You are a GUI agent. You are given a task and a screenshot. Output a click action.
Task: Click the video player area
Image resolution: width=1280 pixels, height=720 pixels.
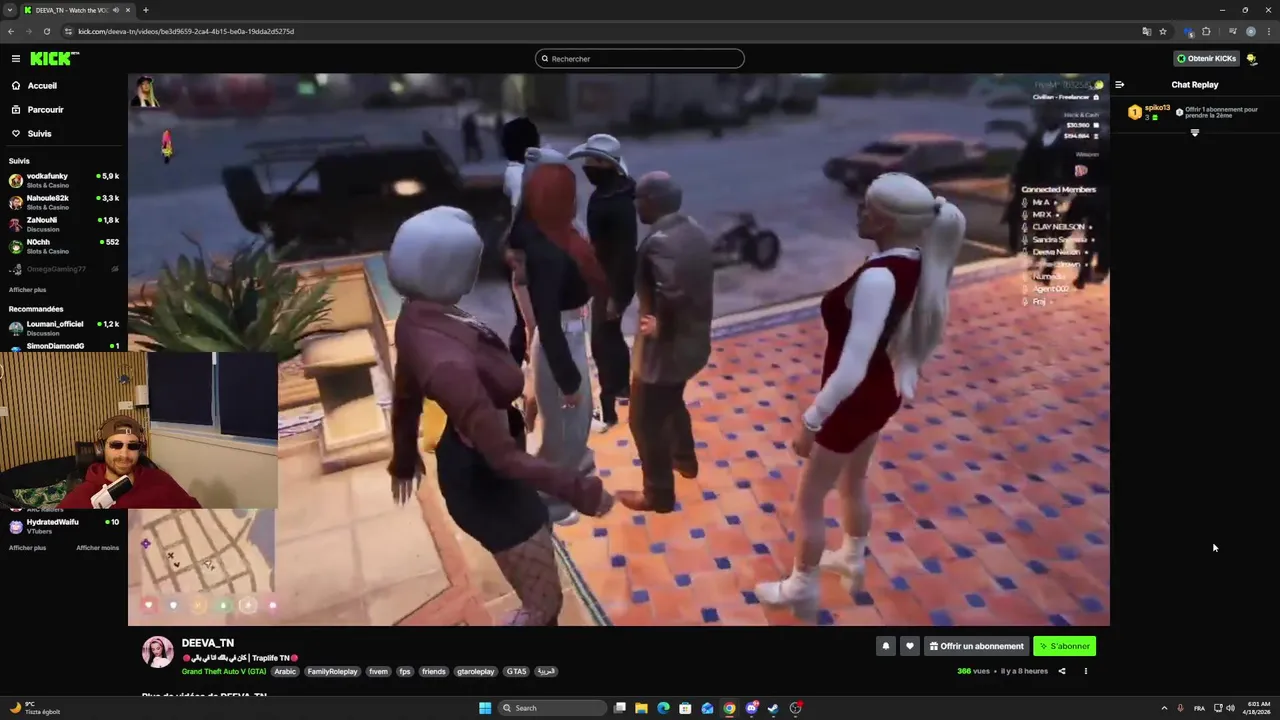[618, 349]
